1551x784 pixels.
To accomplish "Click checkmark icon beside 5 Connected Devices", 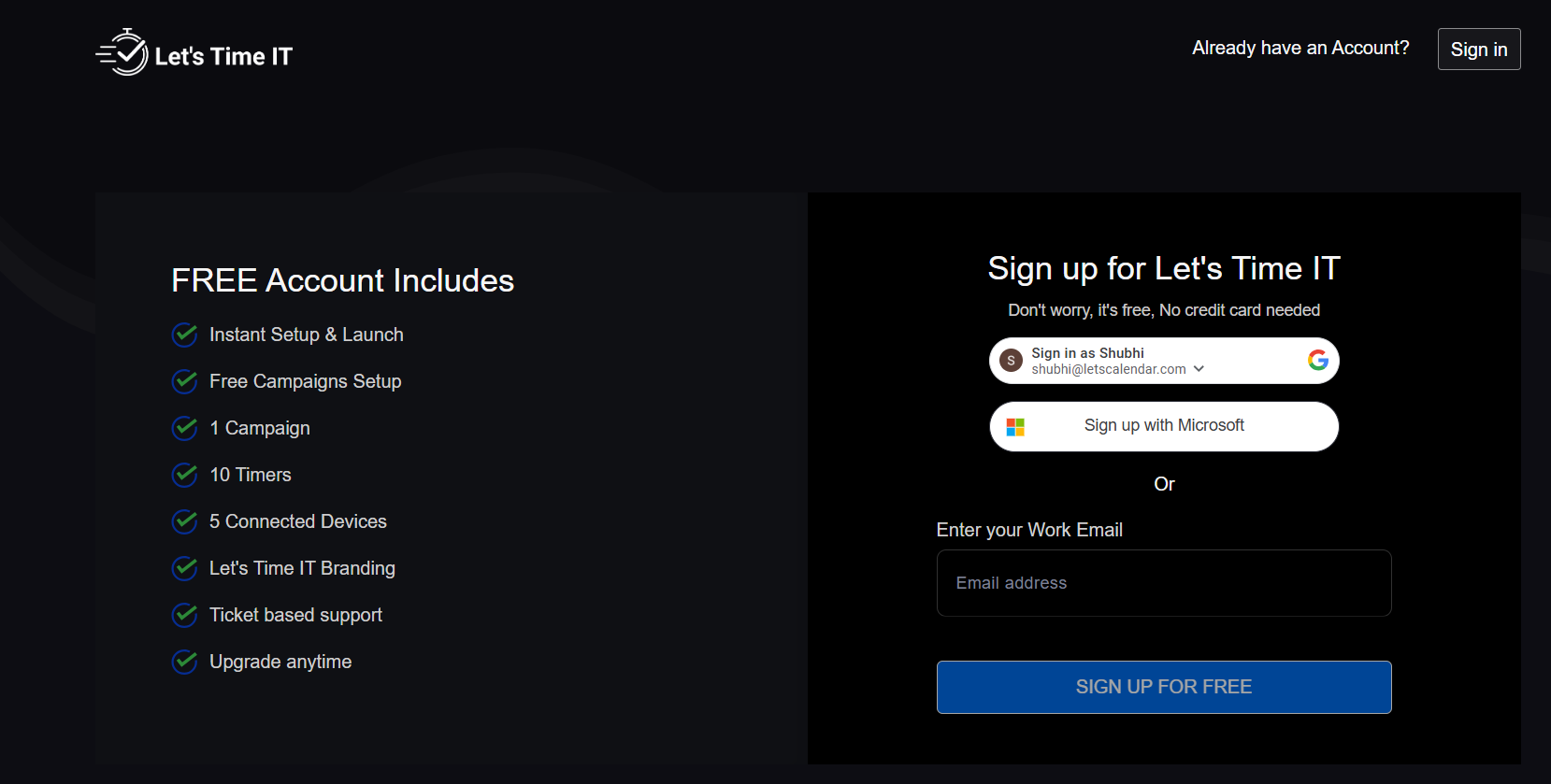I will 185,521.
